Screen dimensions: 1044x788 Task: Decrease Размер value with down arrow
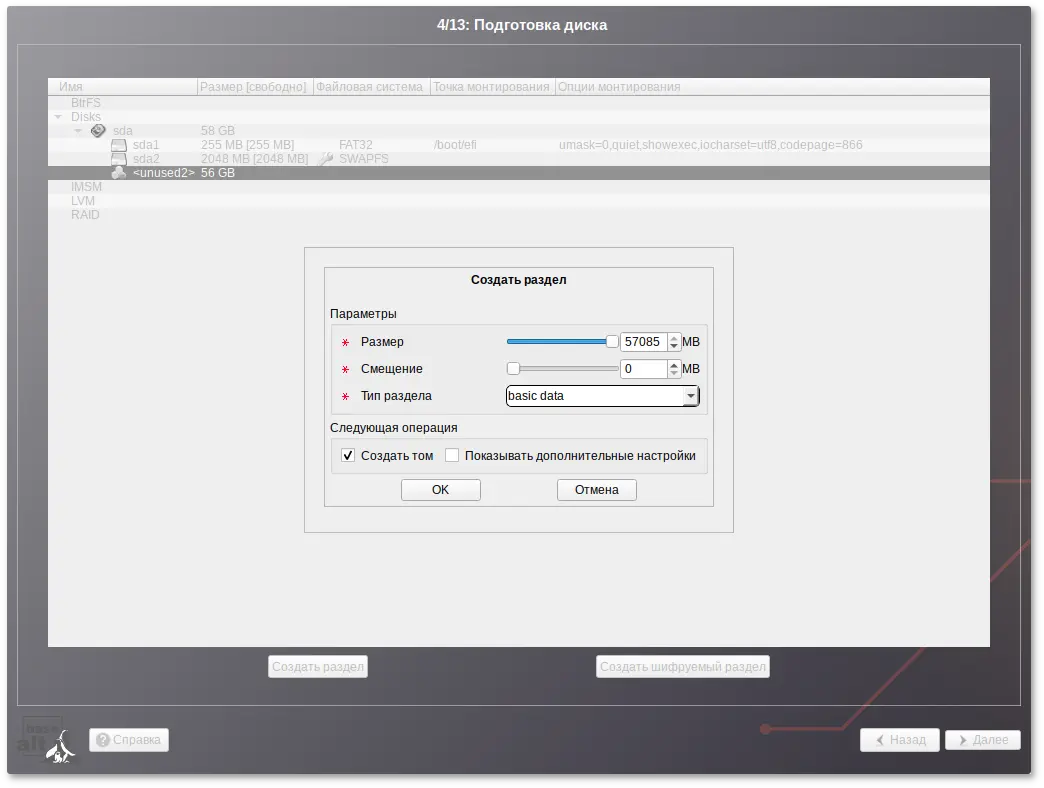pos(674,346)
